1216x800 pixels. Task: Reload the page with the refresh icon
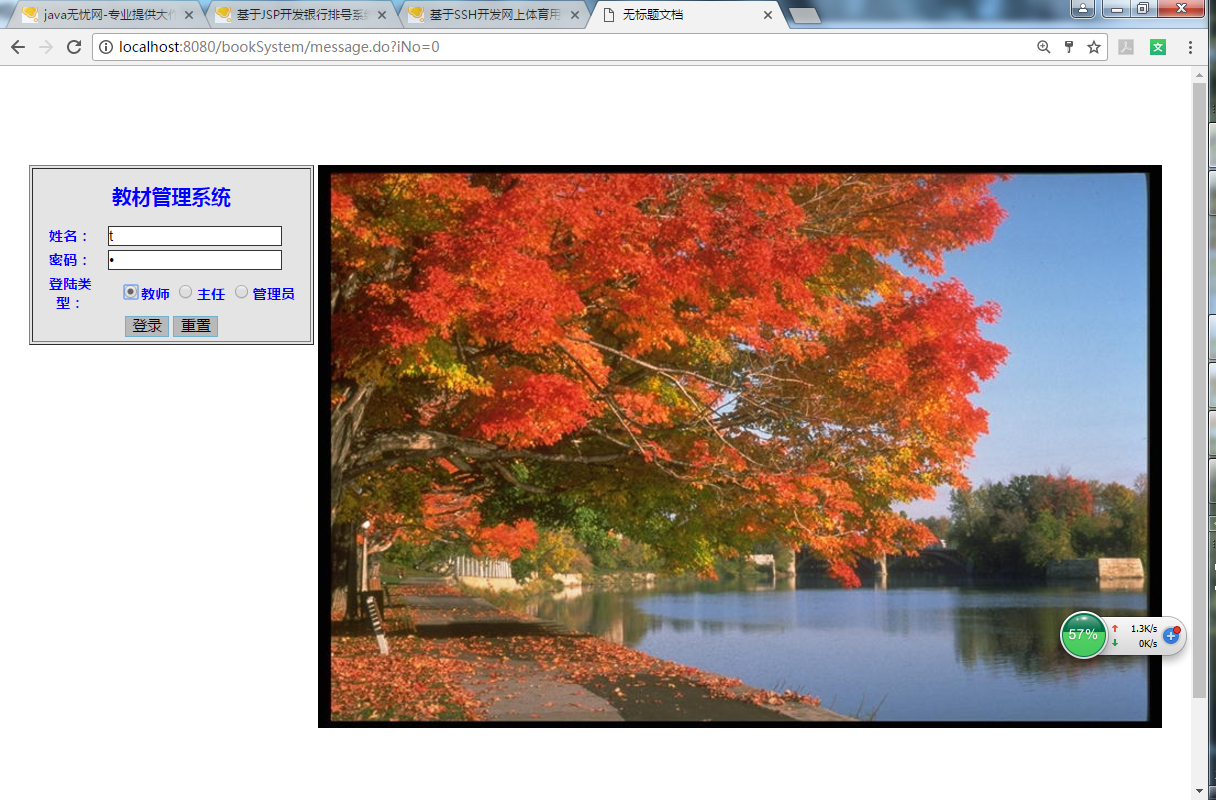pyautogui.click(x=73, y=47)
